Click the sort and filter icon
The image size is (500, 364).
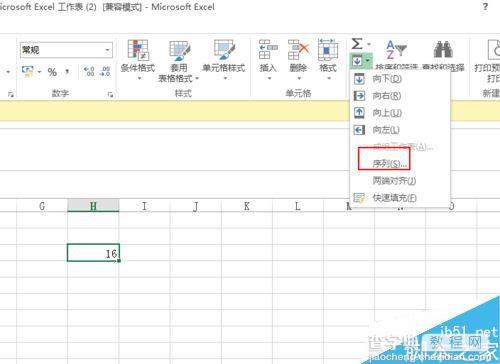pos(396,50)
